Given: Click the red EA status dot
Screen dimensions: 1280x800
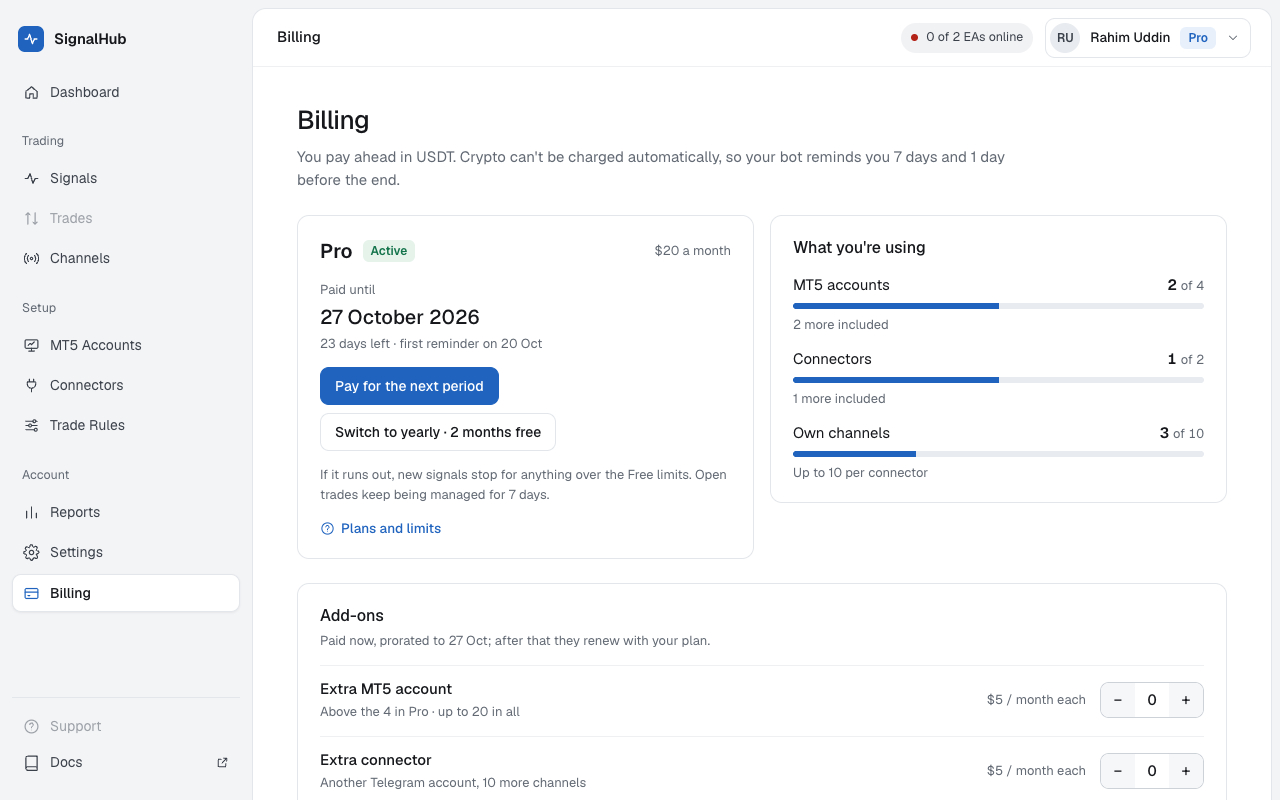Looking at the screenshot, I should pyautogui.click(x=914, y=38).
